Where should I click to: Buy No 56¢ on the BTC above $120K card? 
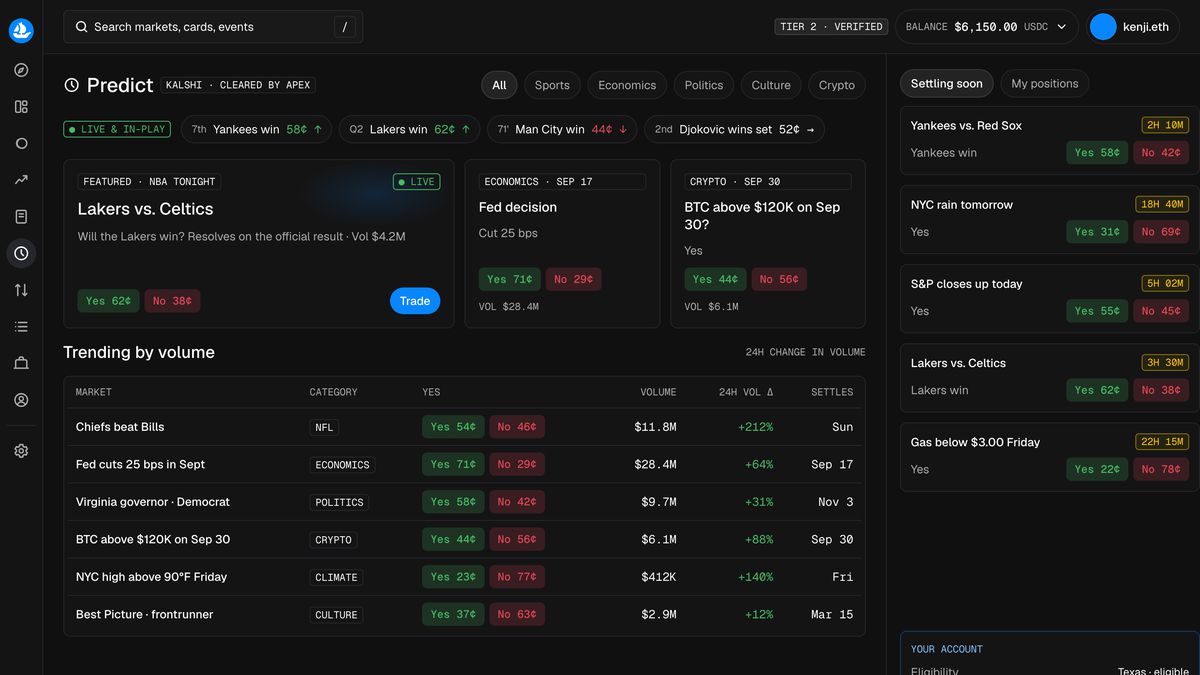[780, 280]
